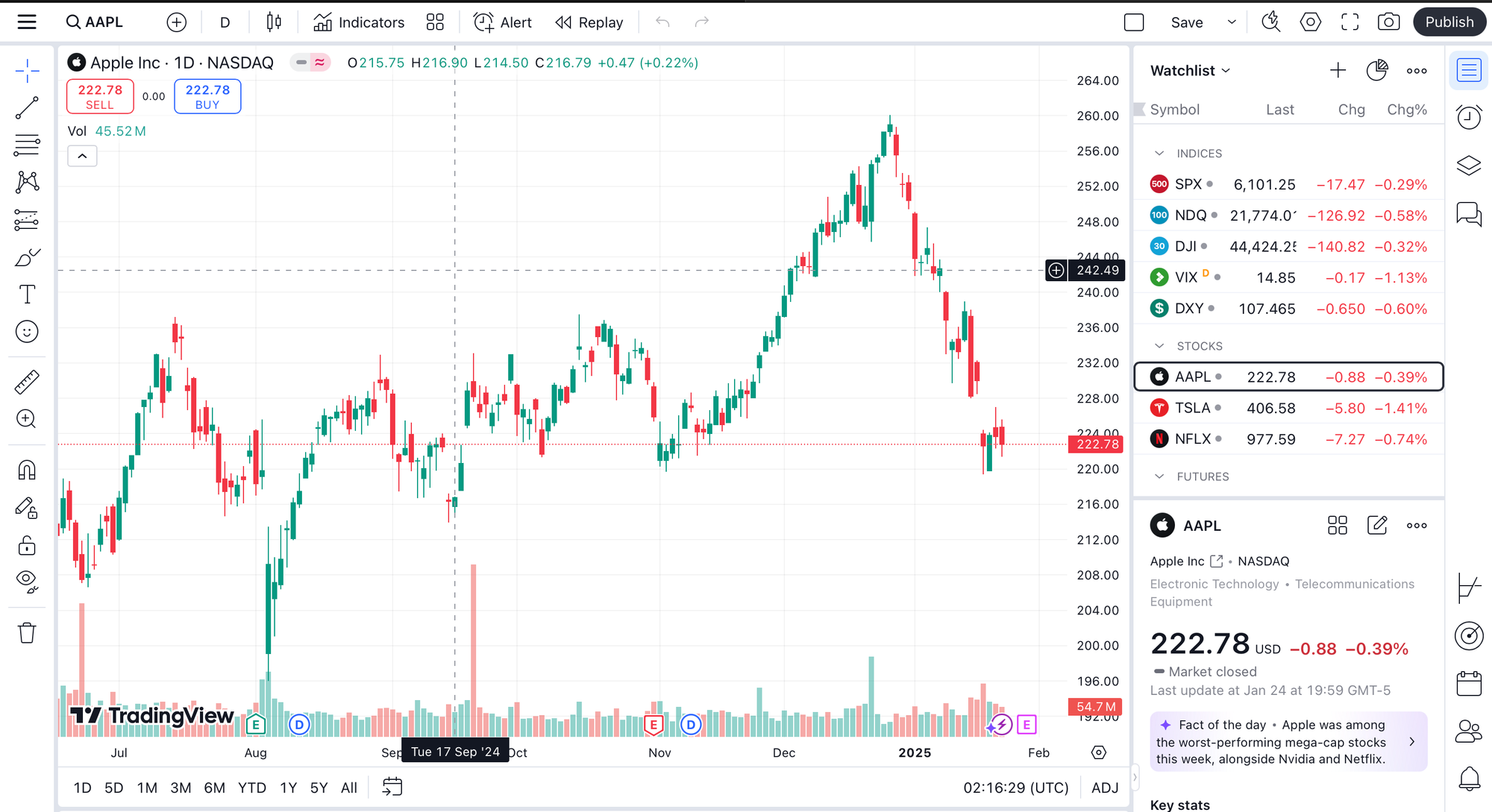This screenshot has width=1492, height=812.
Task: Select the NFLX watchlist row
Action: [x=1288, y=439]
